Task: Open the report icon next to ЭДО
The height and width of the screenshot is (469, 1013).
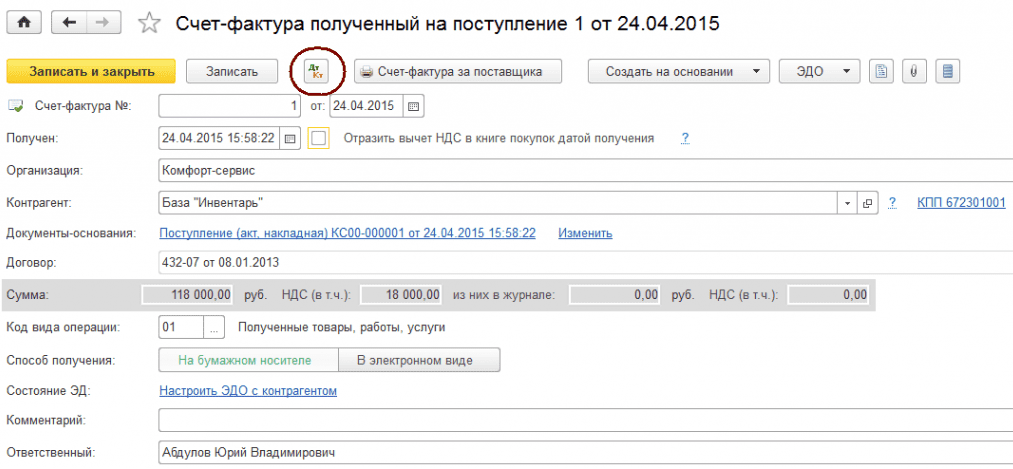Action: [881, 71]
